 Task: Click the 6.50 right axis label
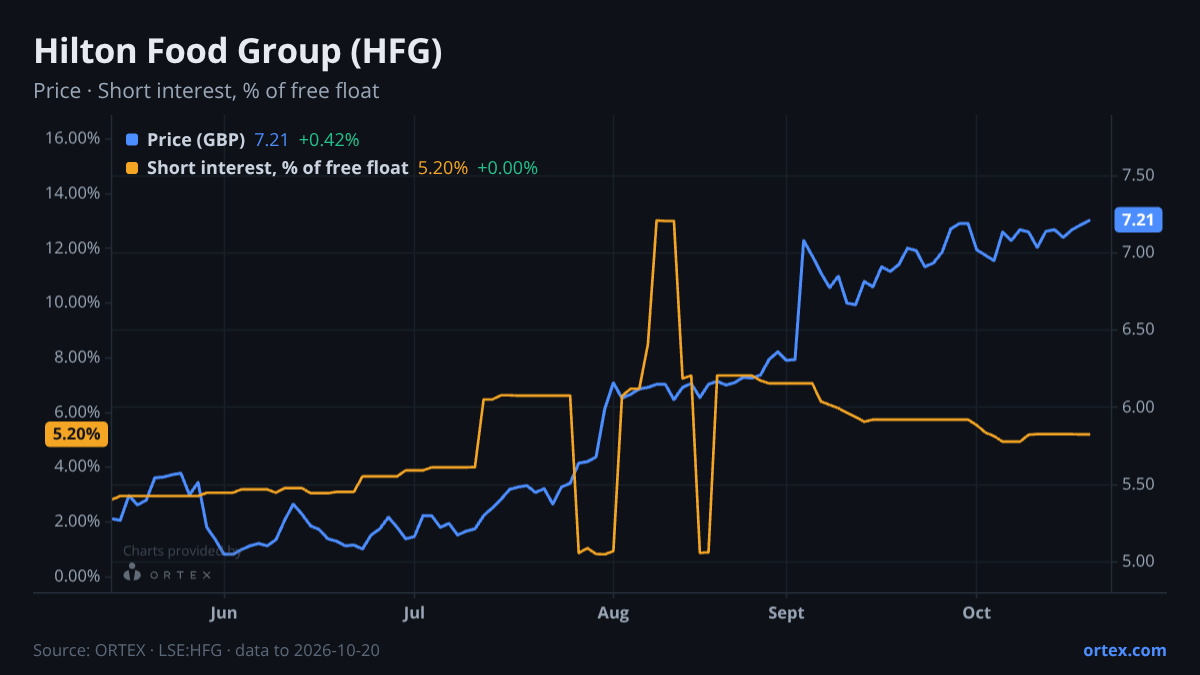1139,330
